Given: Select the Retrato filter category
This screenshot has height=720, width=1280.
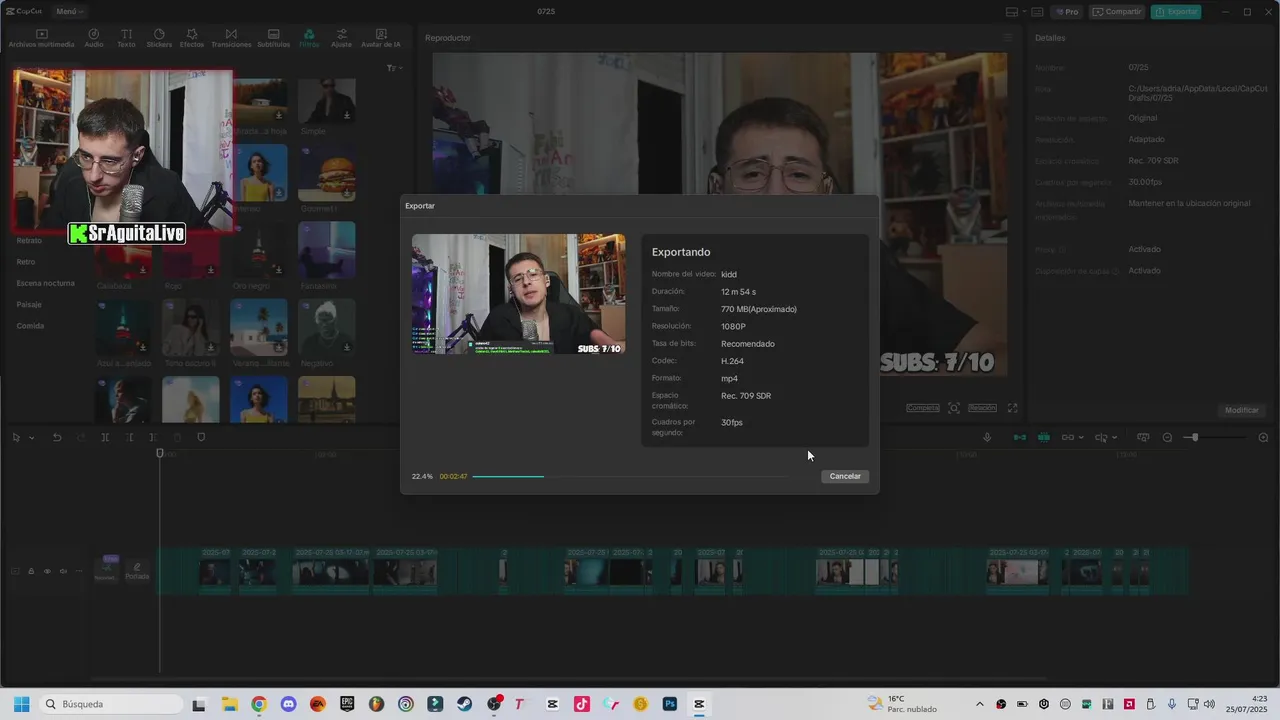Looking at the screenshot, I should pos(29,241).
